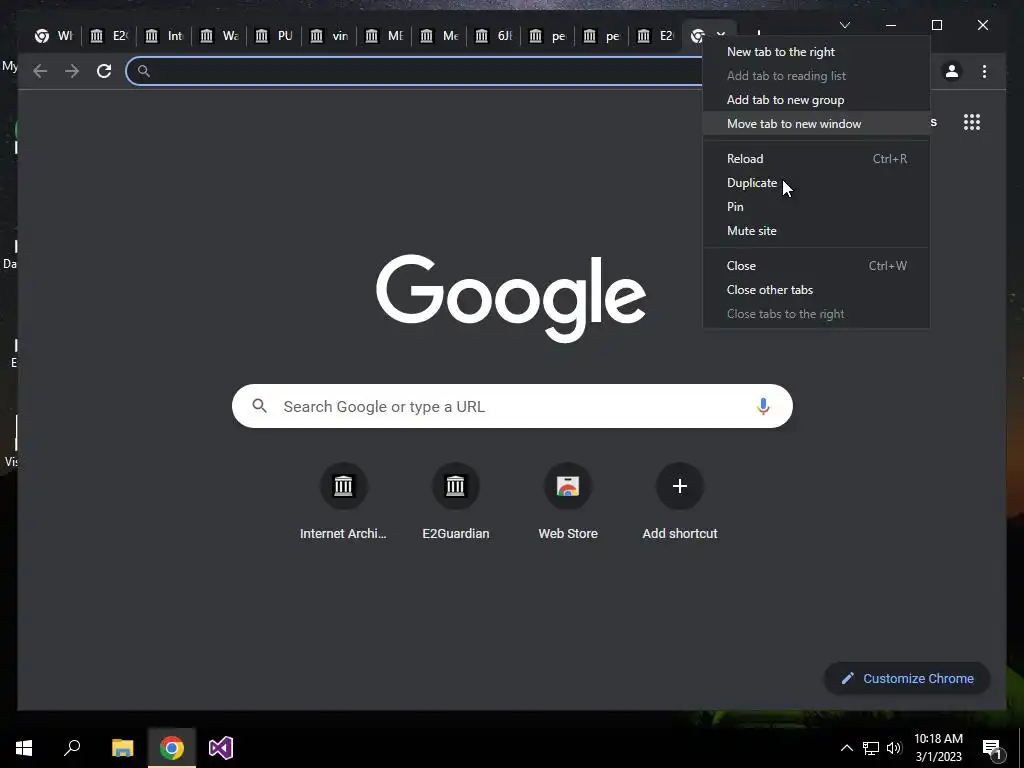The height and width of the screenshot is (768, 1024).
Task: Open the E2Guardian shortcut tile
Action: (x=455, y=502)
